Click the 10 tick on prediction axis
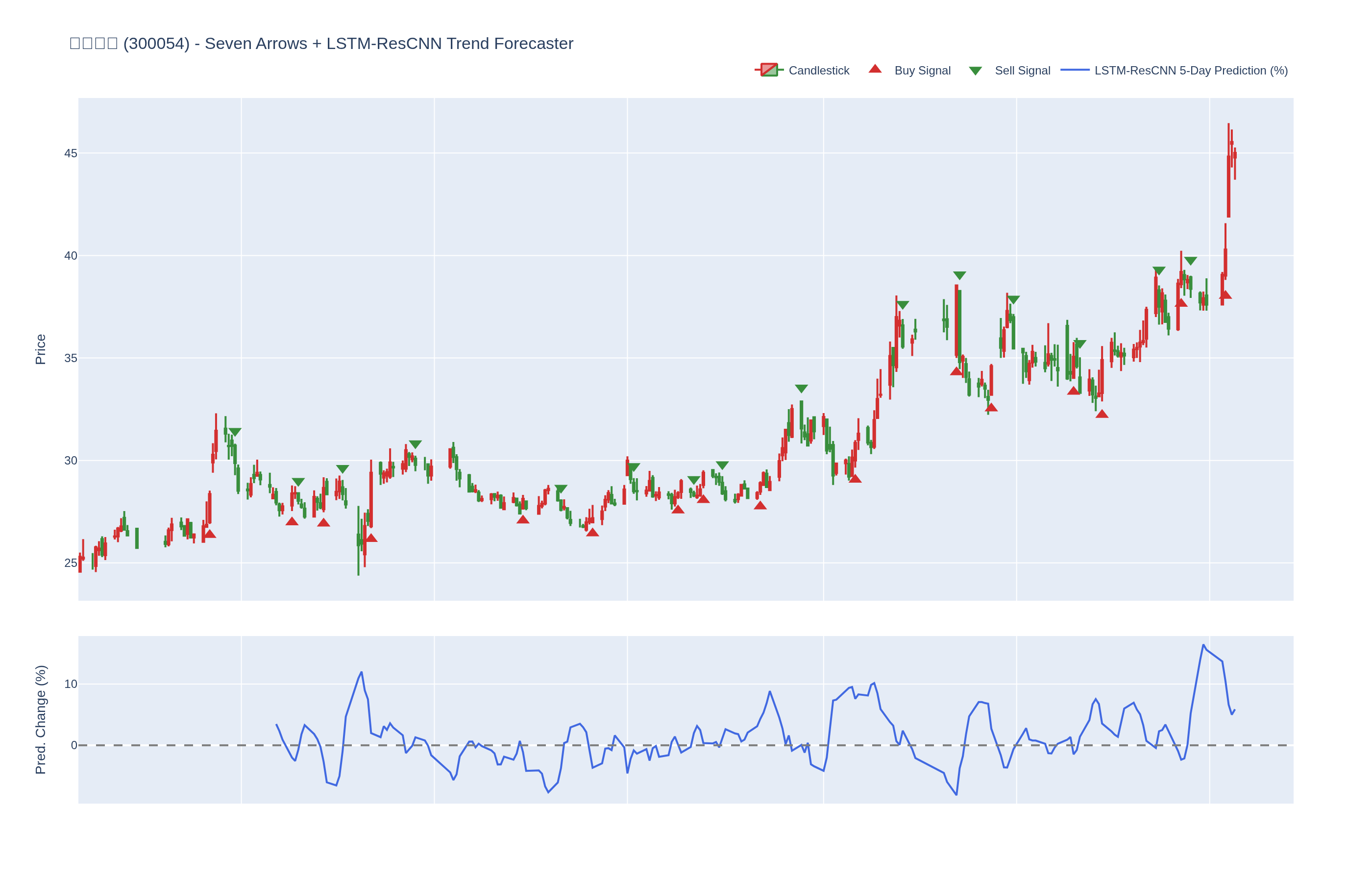1372x882 pixels. (x=71, y=684)
